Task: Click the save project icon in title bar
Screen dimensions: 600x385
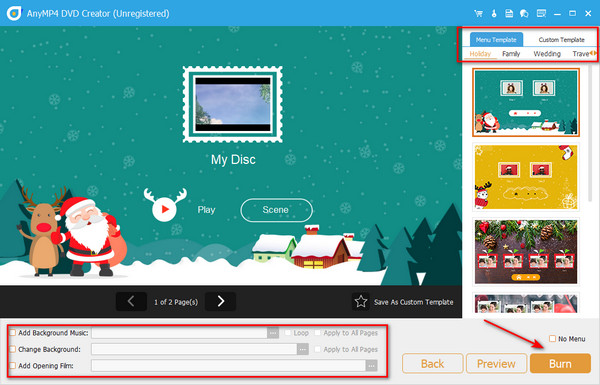Action: click(509, 13)
